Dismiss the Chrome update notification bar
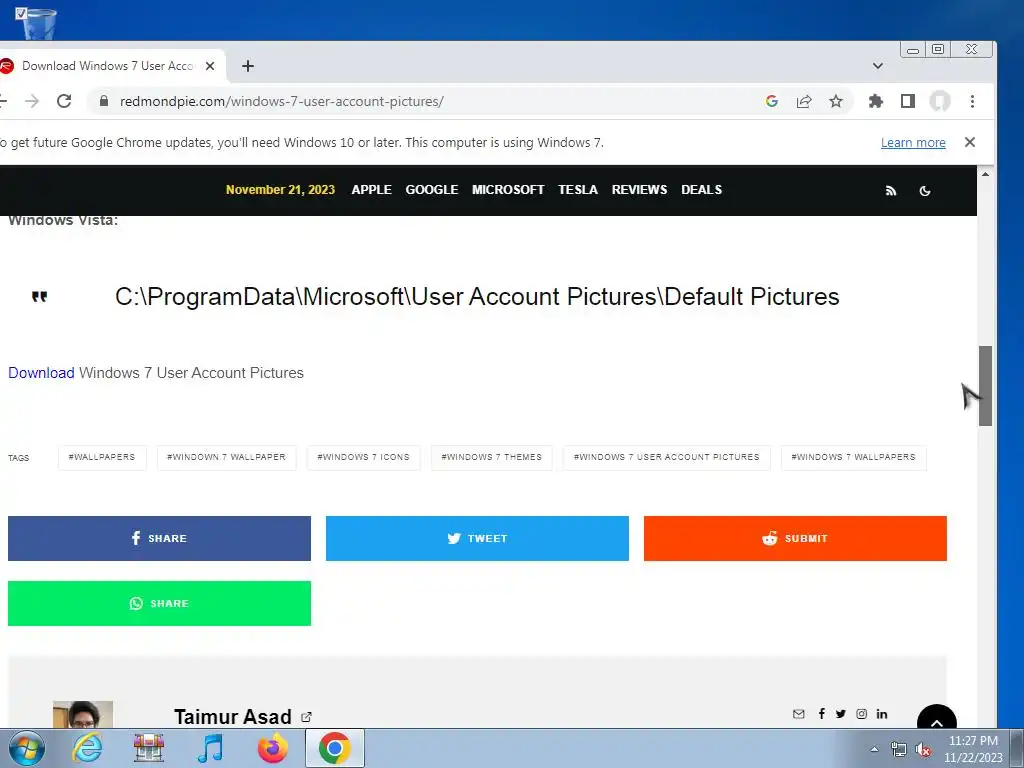This screenshot has height=768, width=1024. click(970, 142)
